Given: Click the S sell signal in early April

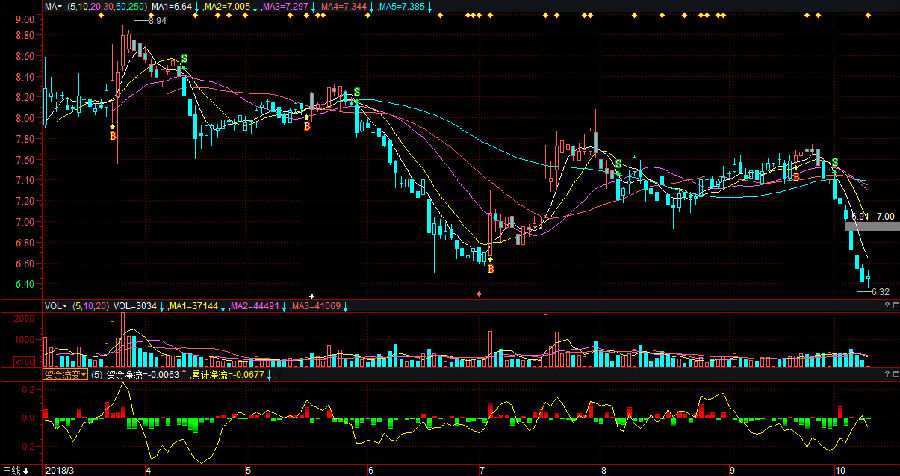Looking at the screenshot, I should (184, 59).
